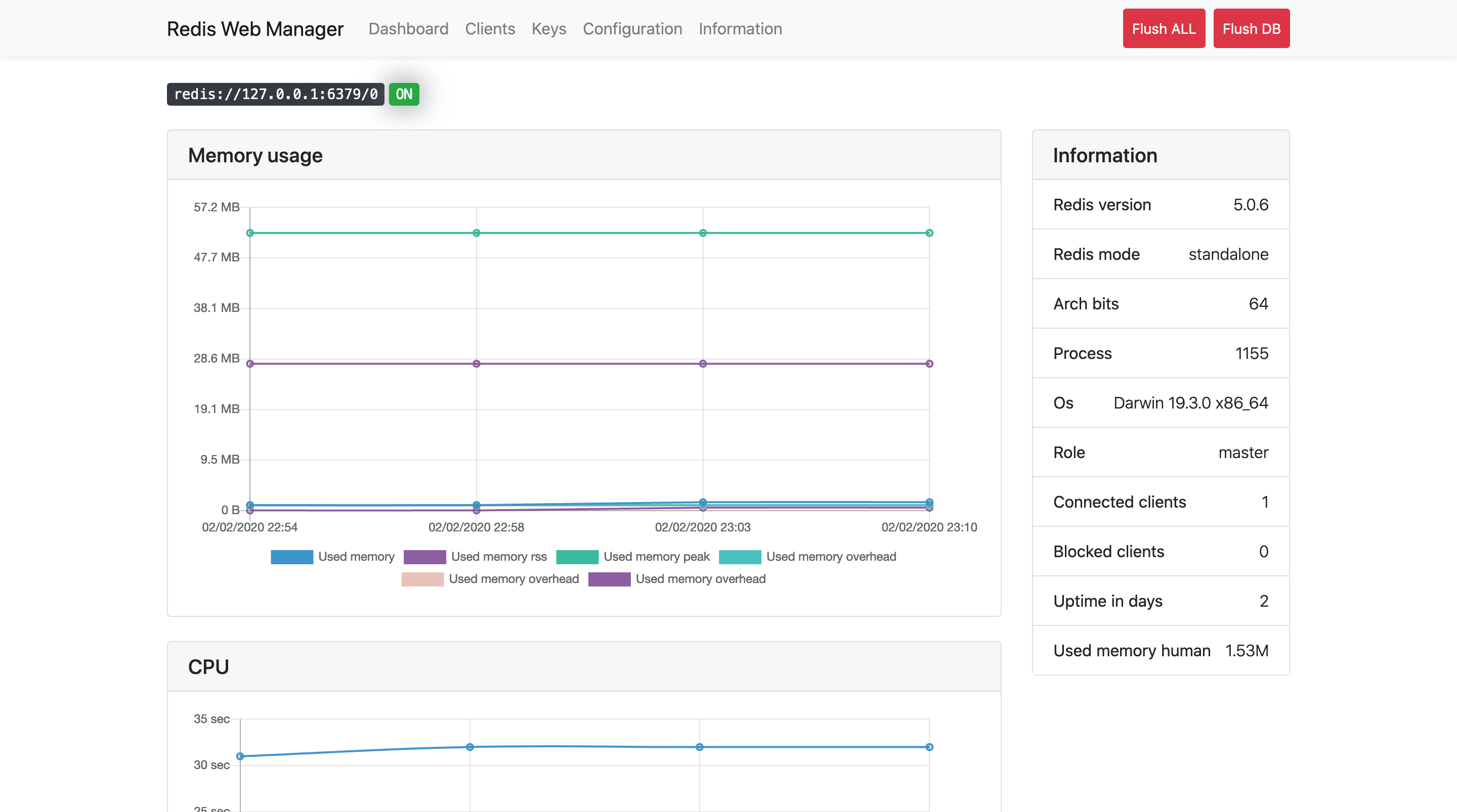Open the Information nav link
The height and width of the screenshot is (812, 1457).
point(740,29)
